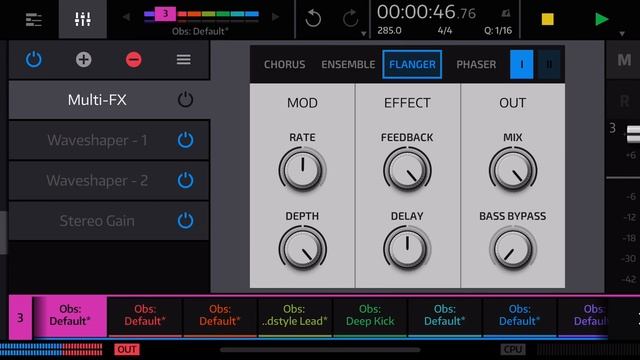Viewport: 640px width, 360px height.
Task: Toggle the Multi-FX power button
Action: pos(185,100)
